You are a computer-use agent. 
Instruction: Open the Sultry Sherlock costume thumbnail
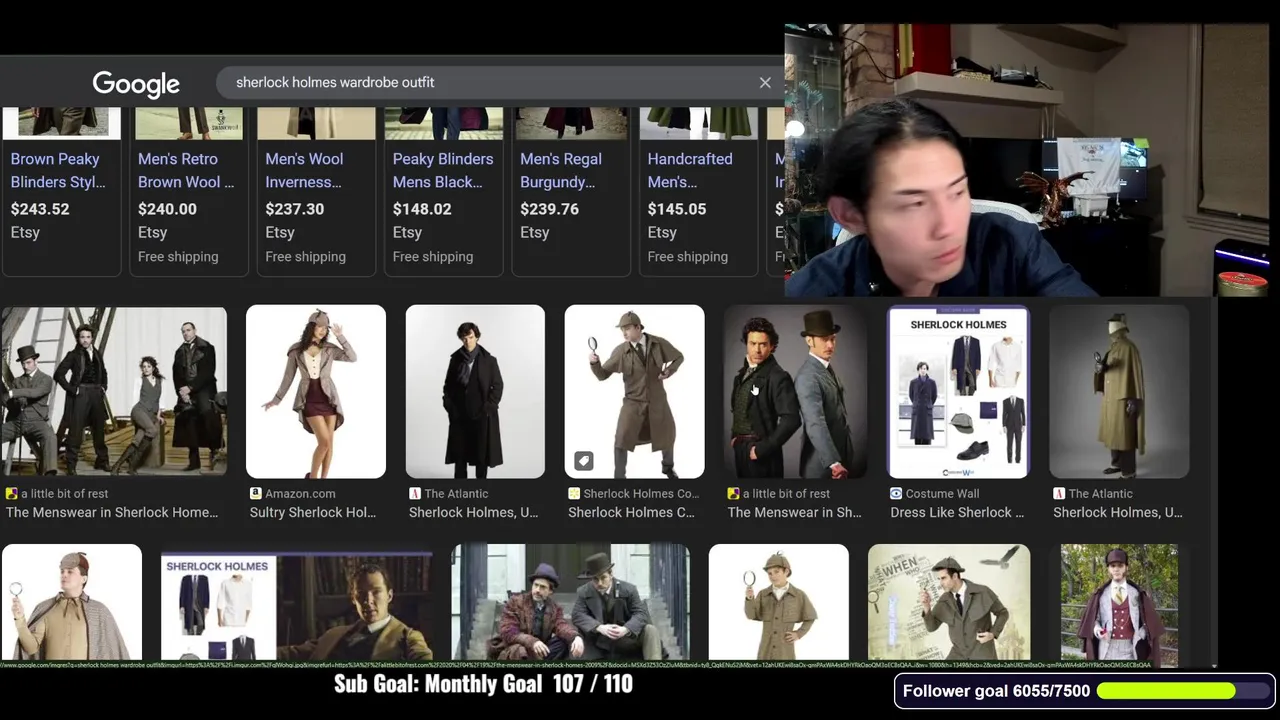(316, 391)
